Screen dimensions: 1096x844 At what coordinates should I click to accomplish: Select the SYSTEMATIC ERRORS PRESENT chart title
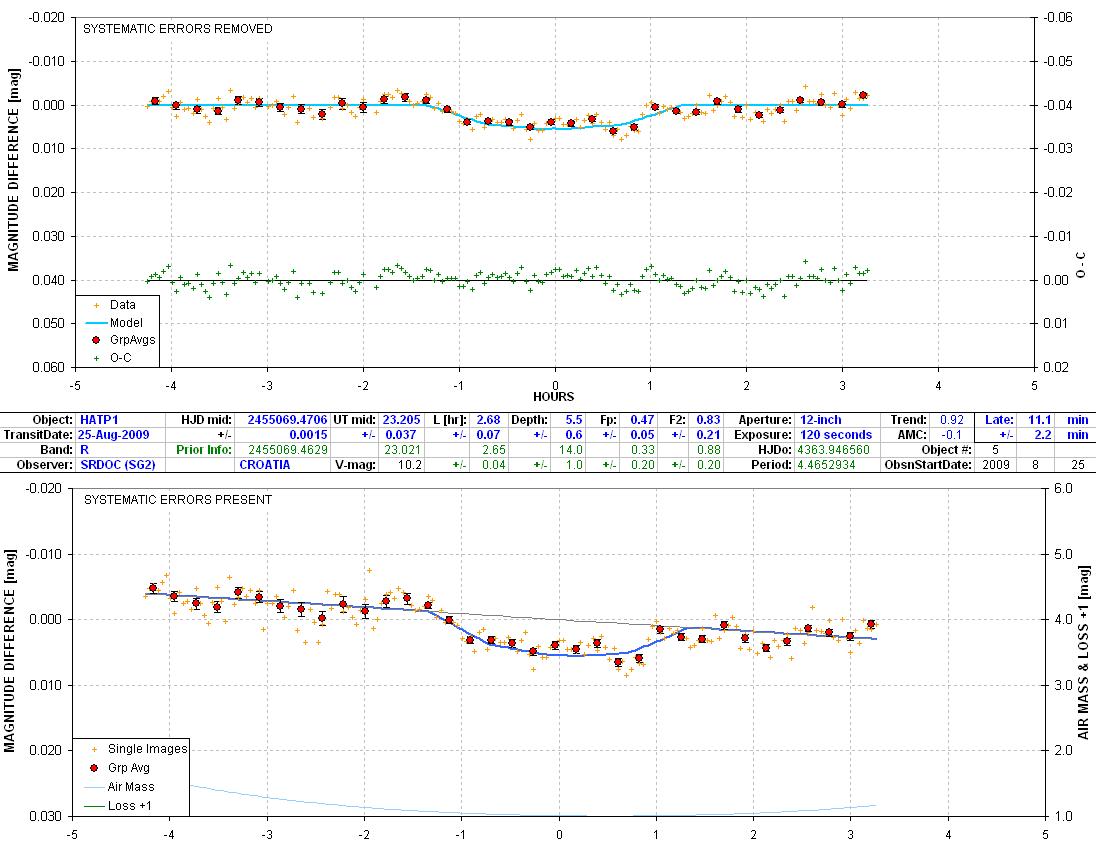tap(177, 499)
